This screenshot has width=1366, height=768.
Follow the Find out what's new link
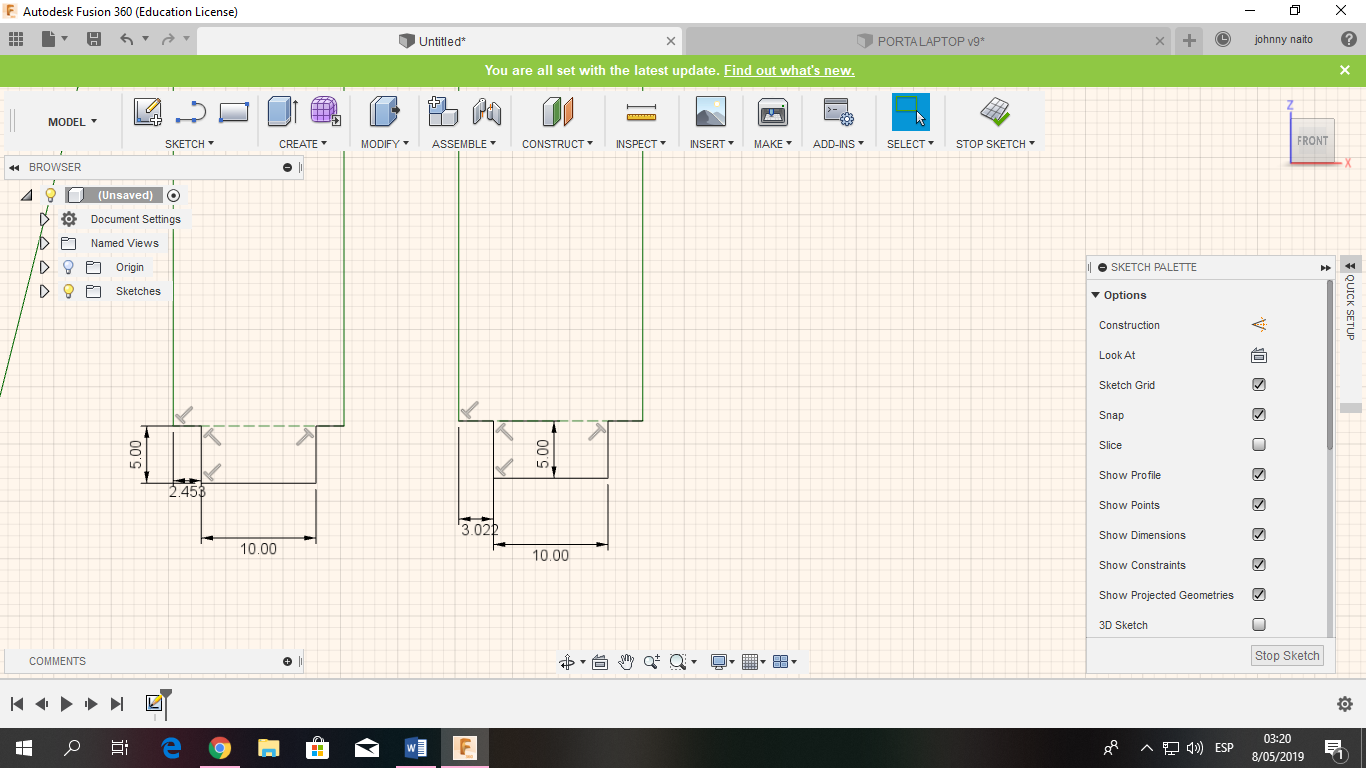tap(789, 71)
